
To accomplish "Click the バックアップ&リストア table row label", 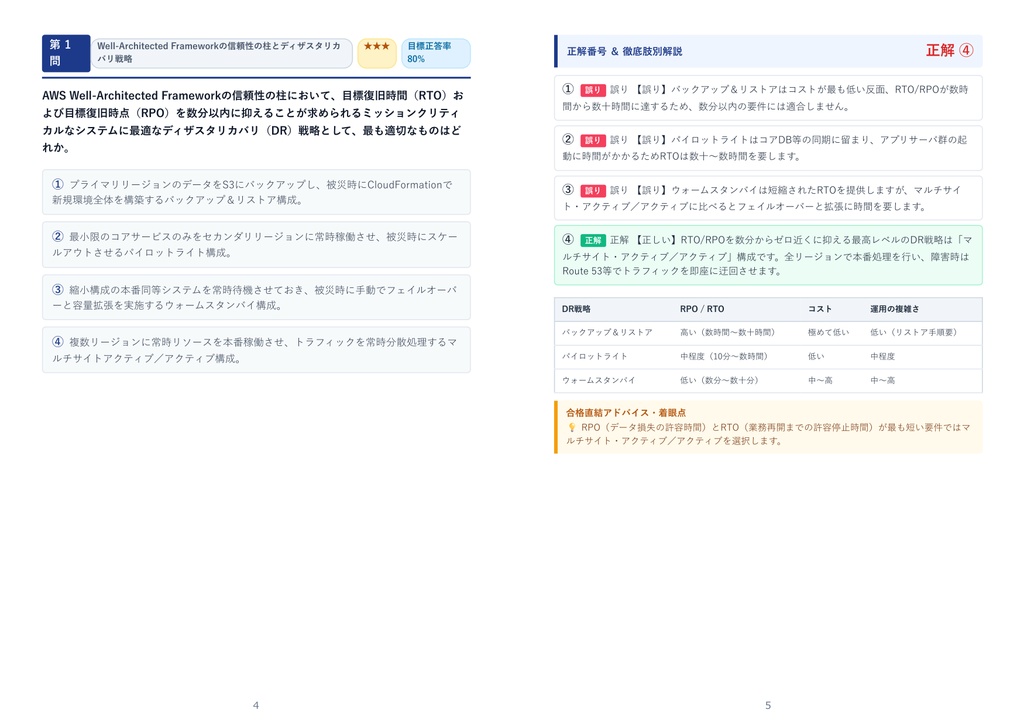I will coord(607,332).
